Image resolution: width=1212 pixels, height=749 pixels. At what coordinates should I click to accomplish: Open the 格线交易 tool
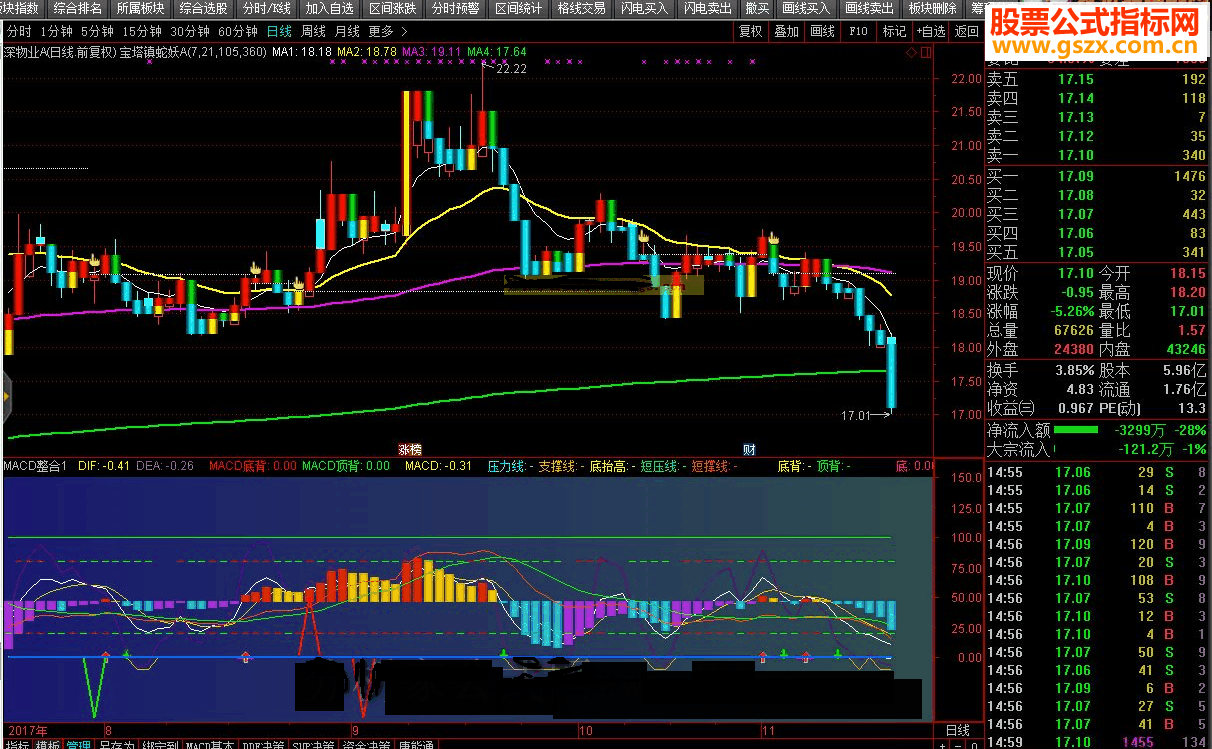coord(581,8)
